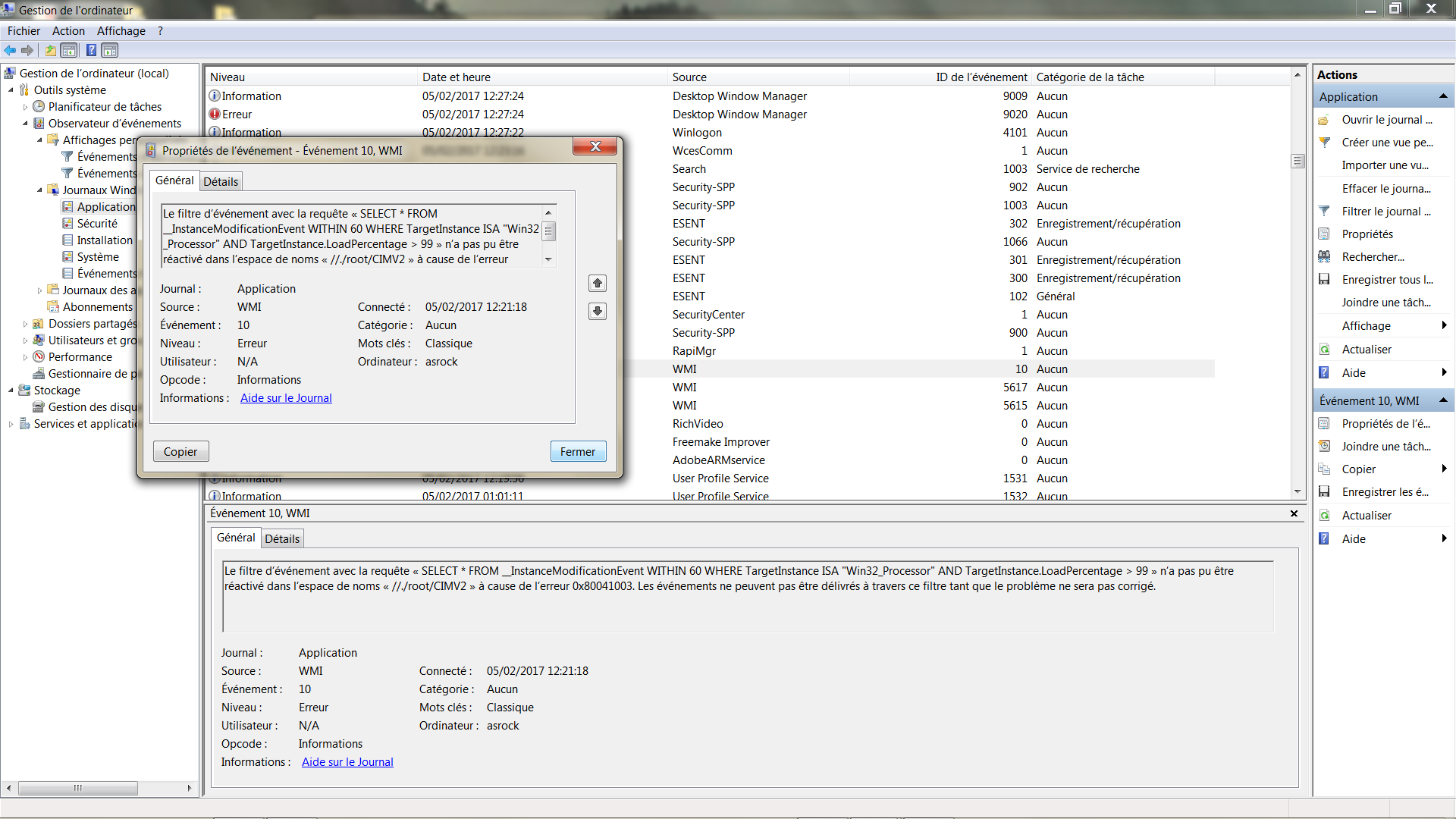
Task: Expand the Planificateur de tâches node
Action: (25, 108)
